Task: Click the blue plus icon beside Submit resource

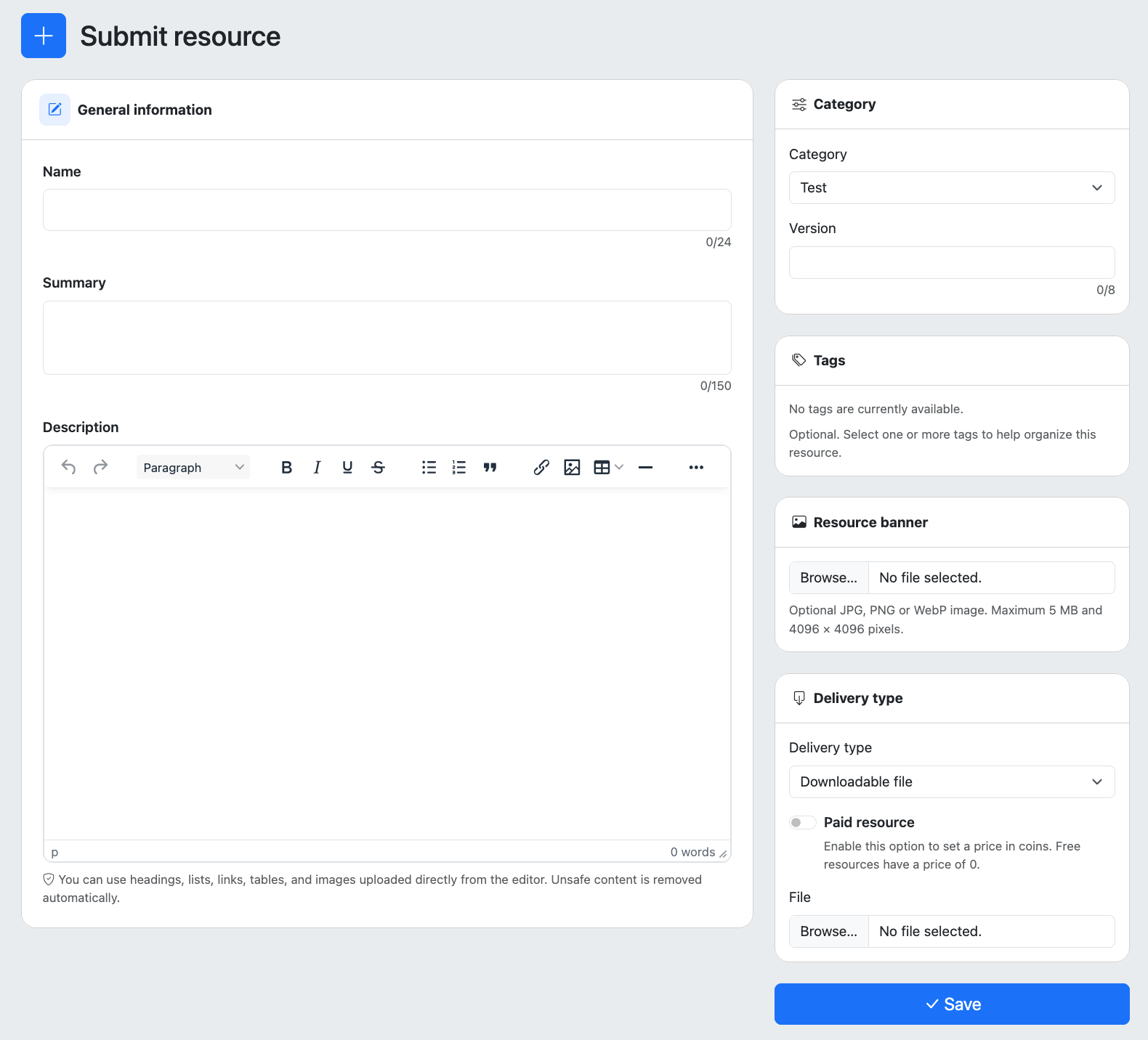Action: pyautogui.click(x=44, y=36)
